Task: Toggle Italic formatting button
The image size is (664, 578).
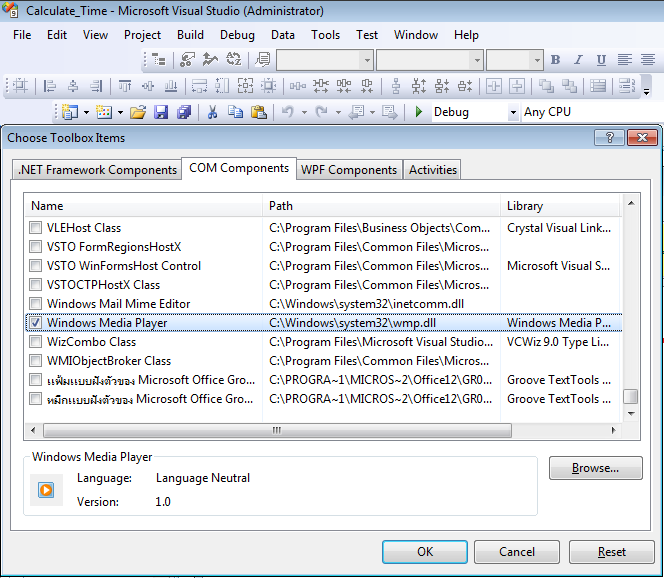Action: coord(578,60)
